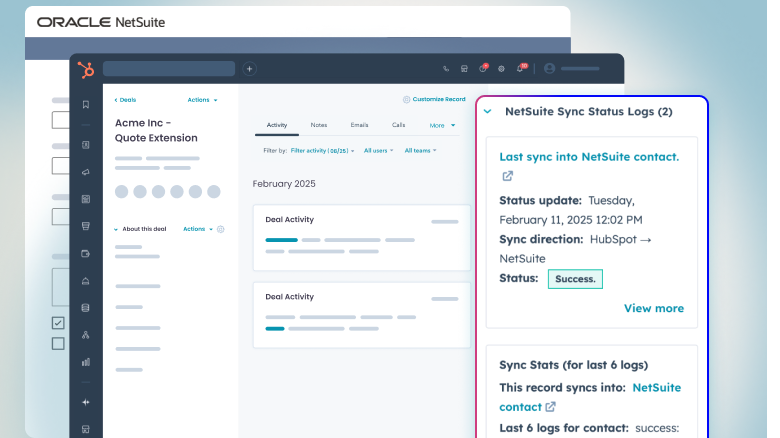Screen dimensions: 780x438
Task: Open the marketing megaphone sidebar icon
Action: click(x=86, y=172)
